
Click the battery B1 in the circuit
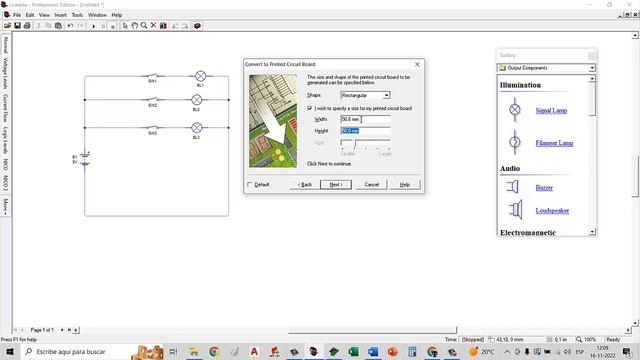click(x=84, y=159)
